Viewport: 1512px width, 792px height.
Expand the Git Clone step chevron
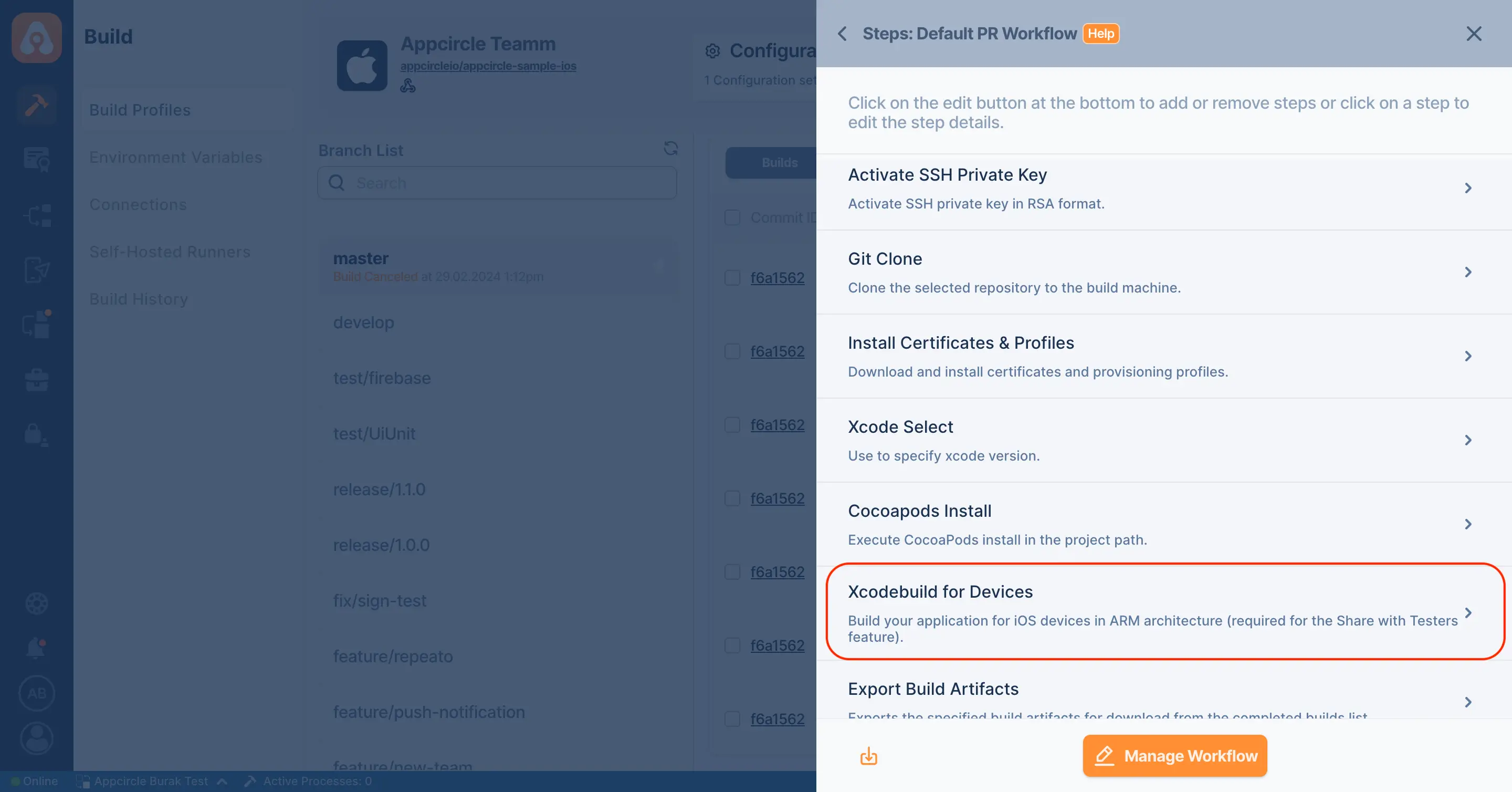[x=1468, y=272]
